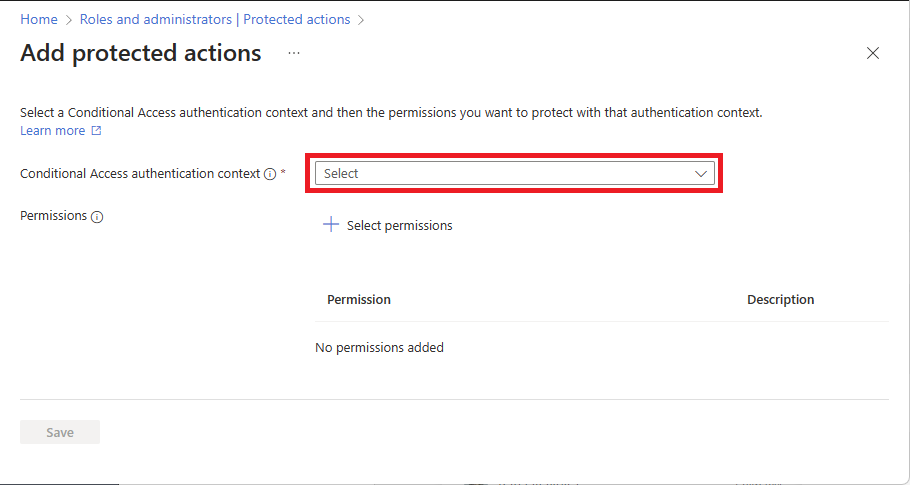Sort by the Permission column header
This screenshot has height=485, width=910.
point(359,300)
